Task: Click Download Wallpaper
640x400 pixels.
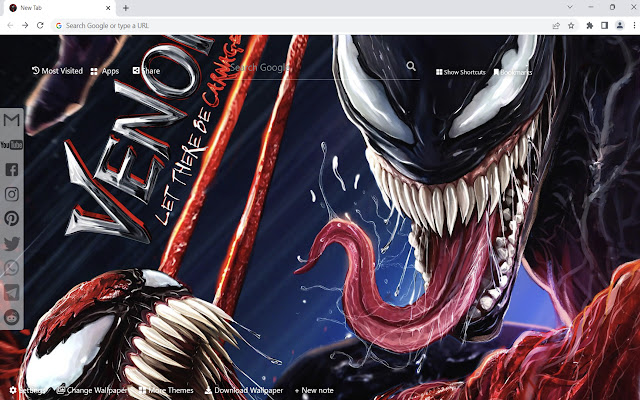Action: tap(244, 391)
